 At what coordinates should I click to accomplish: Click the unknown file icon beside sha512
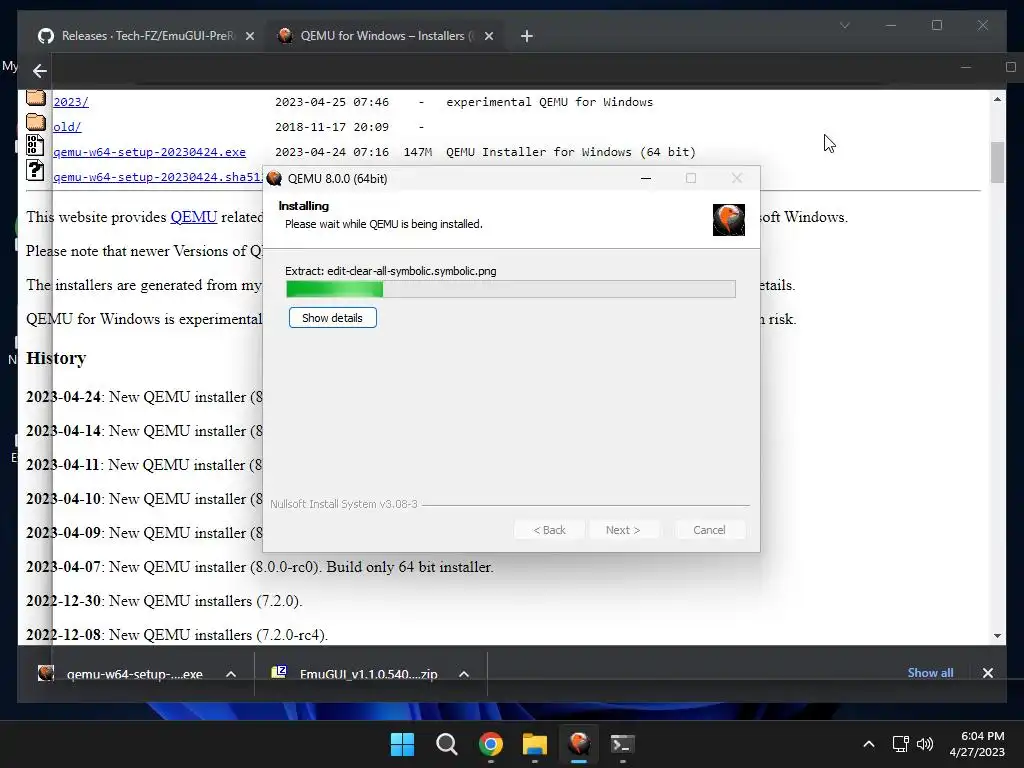(x=35, y=170)
